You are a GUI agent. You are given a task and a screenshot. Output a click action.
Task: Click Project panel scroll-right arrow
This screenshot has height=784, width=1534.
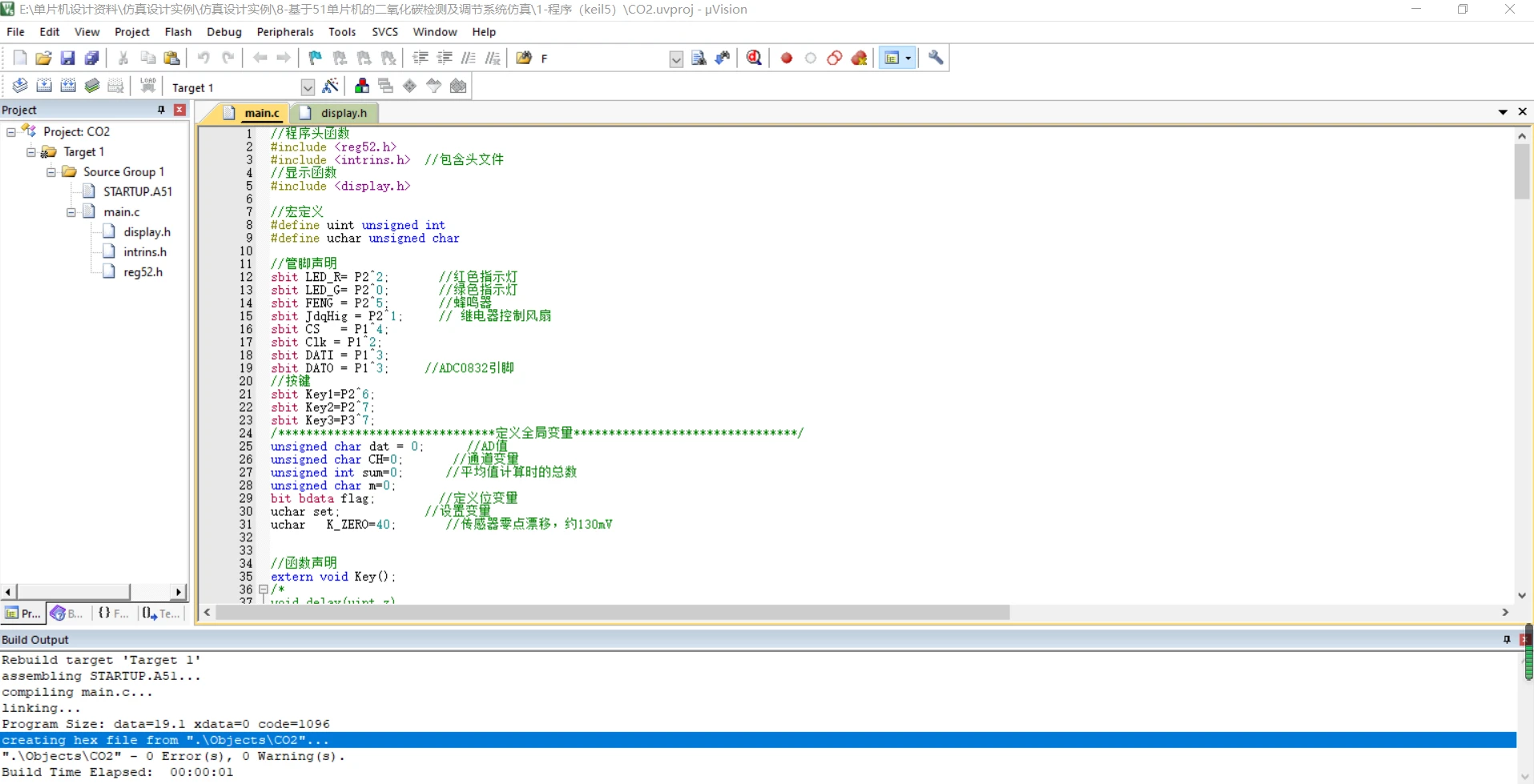click(179, 592)
